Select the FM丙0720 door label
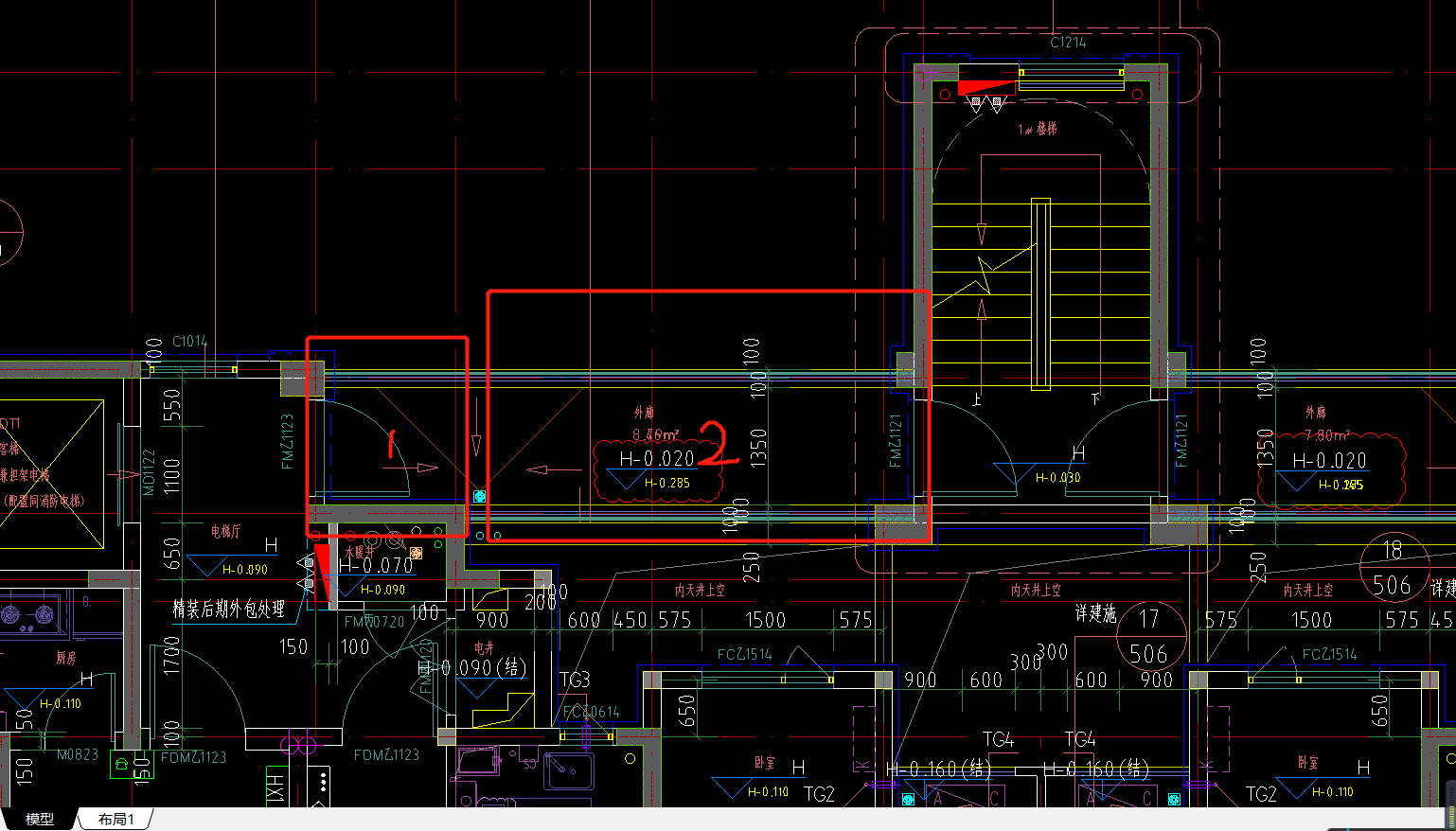1456x831 pixels. tap(374, 622)
